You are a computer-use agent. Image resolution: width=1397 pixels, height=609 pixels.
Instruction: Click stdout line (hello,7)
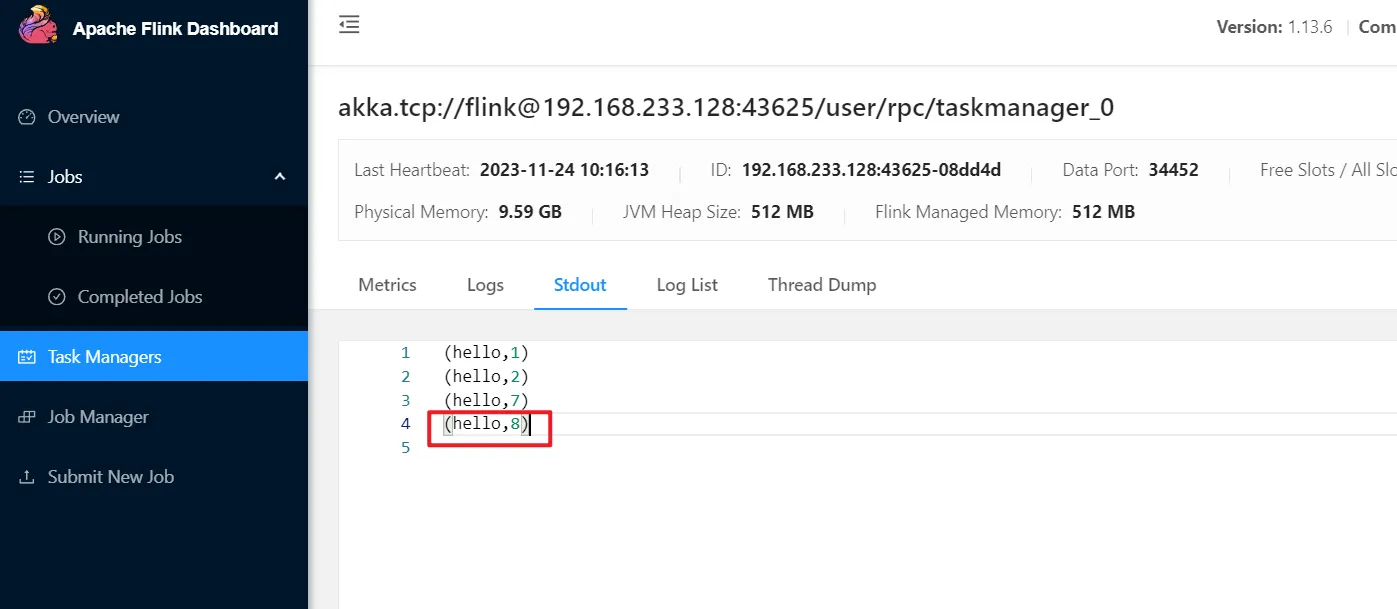click(485, 401)
